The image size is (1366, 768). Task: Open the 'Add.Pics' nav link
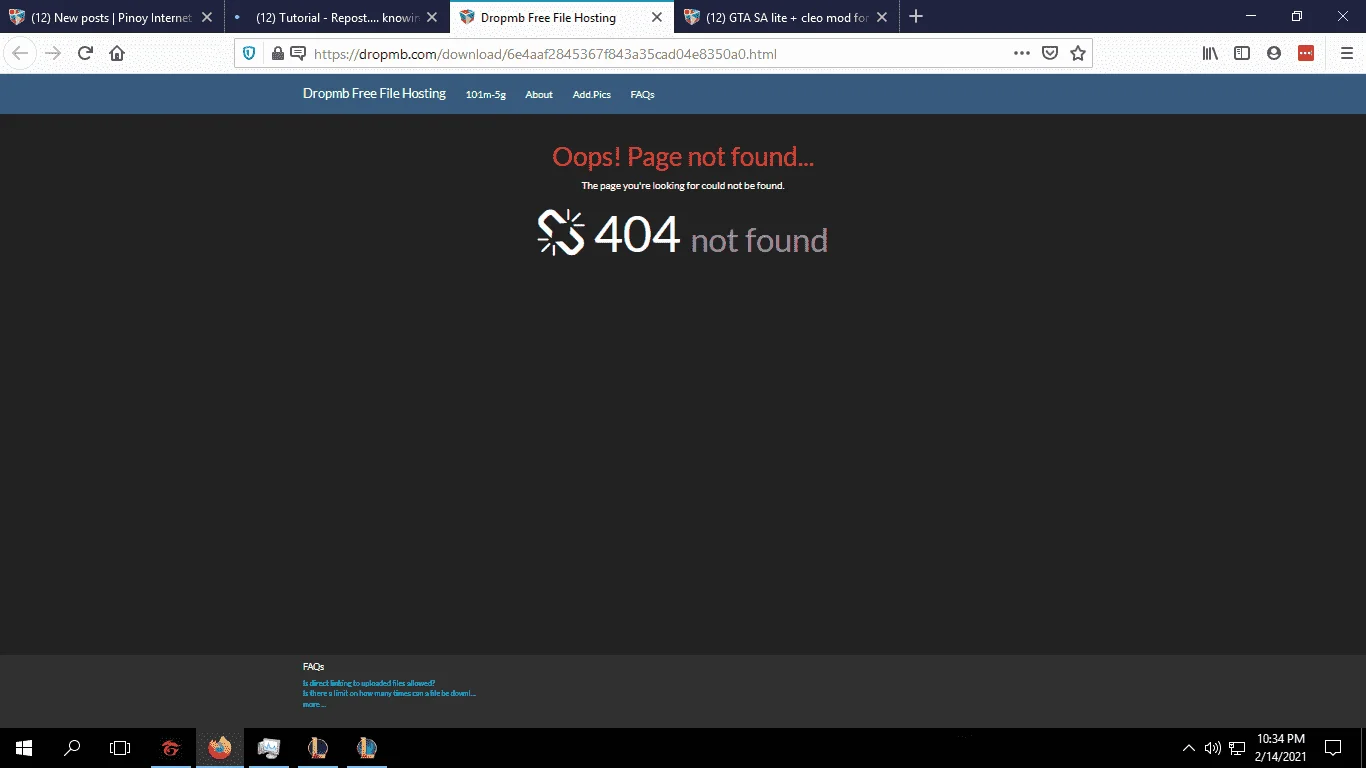(x=591, y=94)
